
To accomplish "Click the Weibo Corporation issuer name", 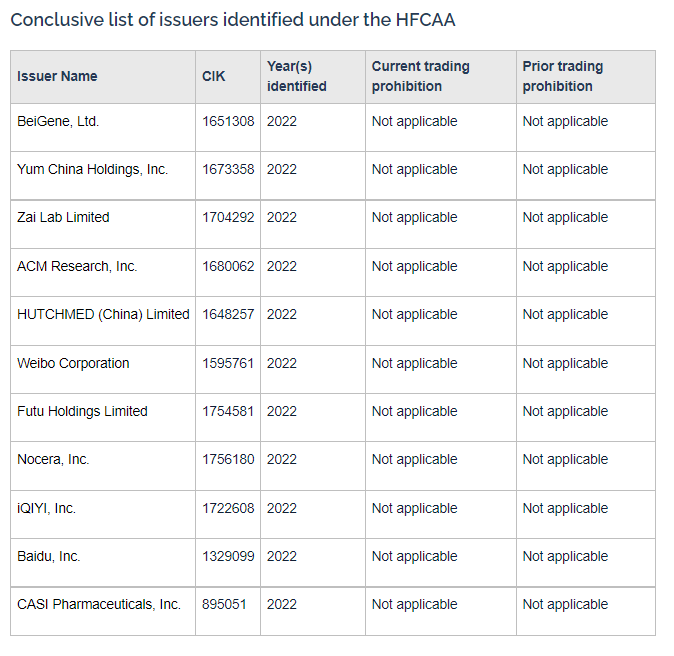I will (x=73, y=363).
